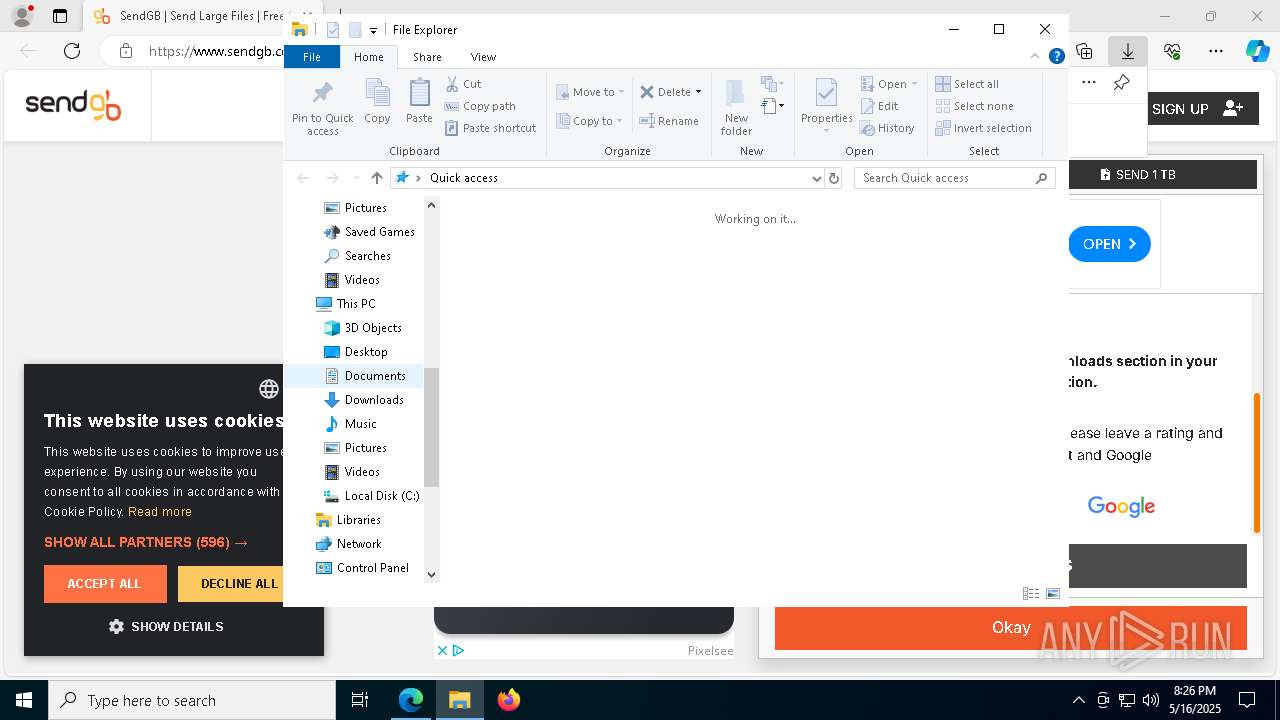Open recent locations dropdown arrow

[x=356, y=178]
